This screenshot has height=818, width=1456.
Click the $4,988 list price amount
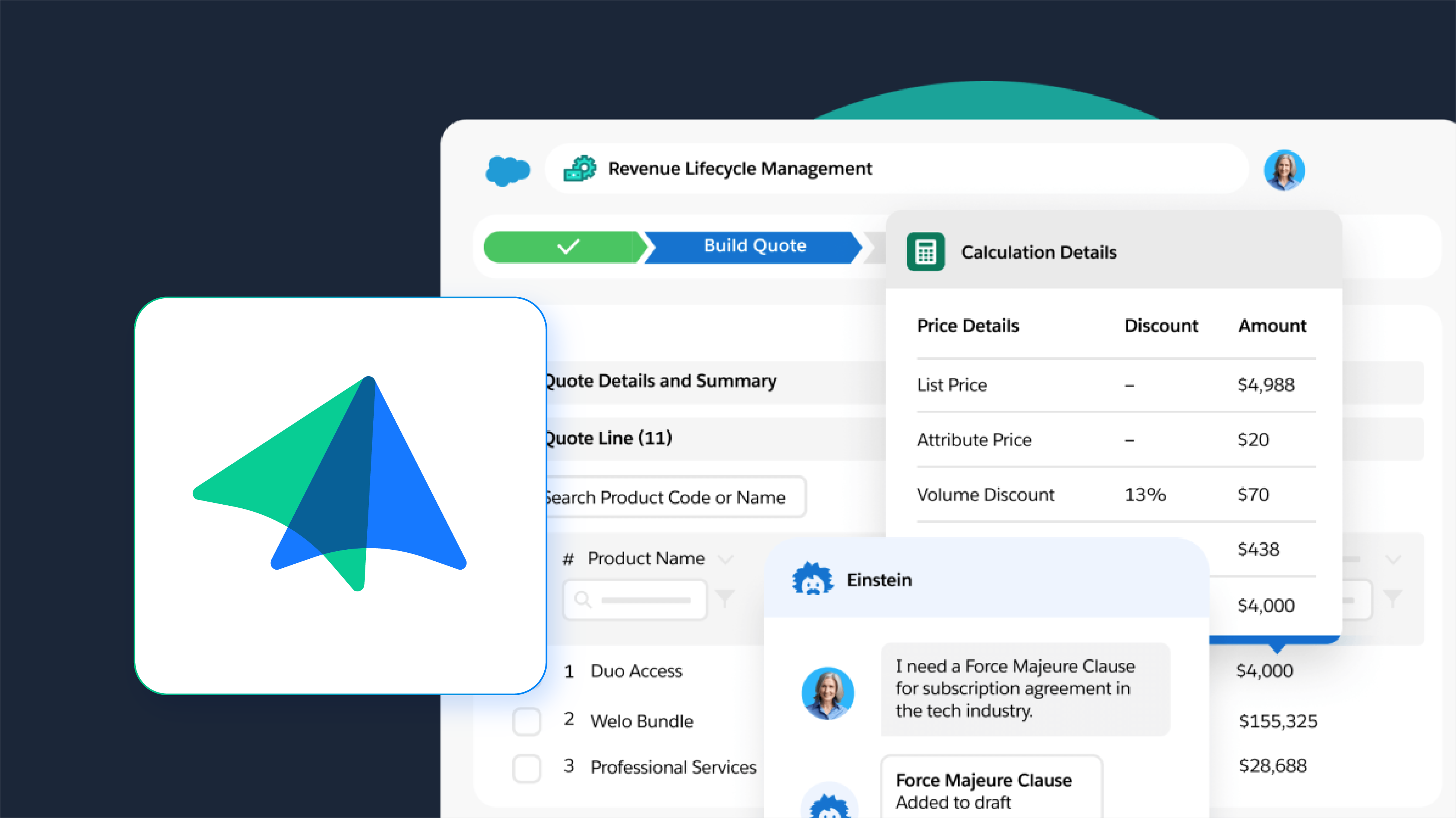[x=1266, y=385]
